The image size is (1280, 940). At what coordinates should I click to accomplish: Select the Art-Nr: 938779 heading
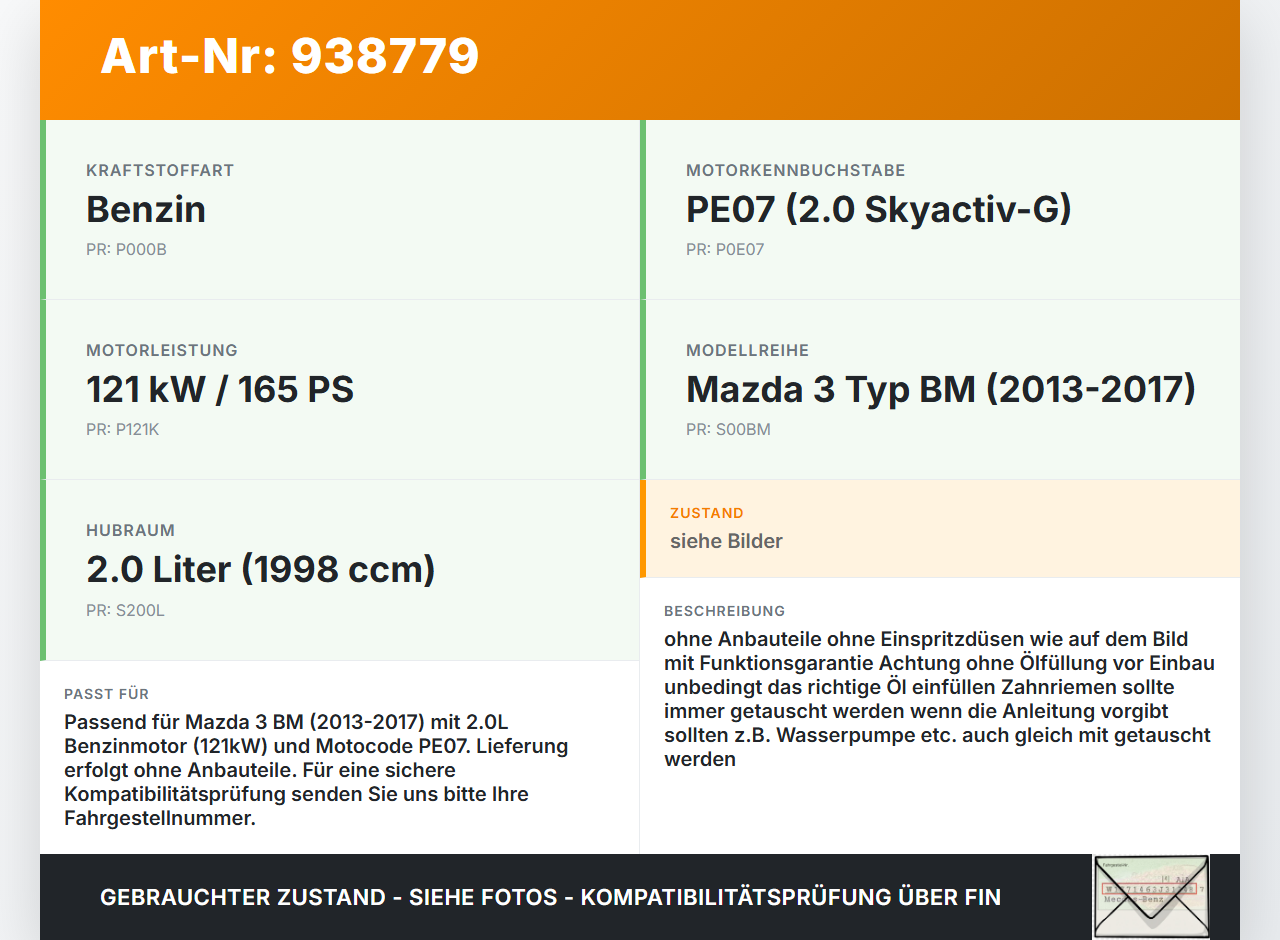[x=290, y=56]
